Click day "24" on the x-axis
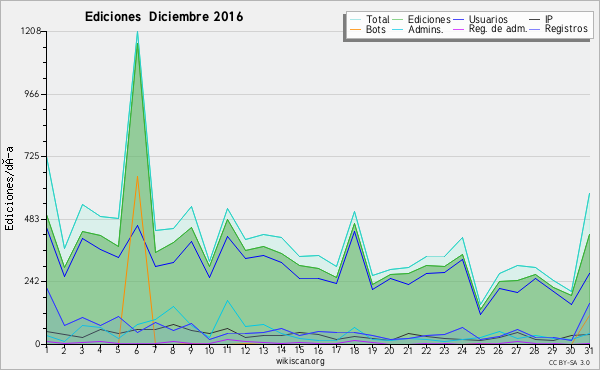Viewport: 600px width, 370px height. point(462,350)
